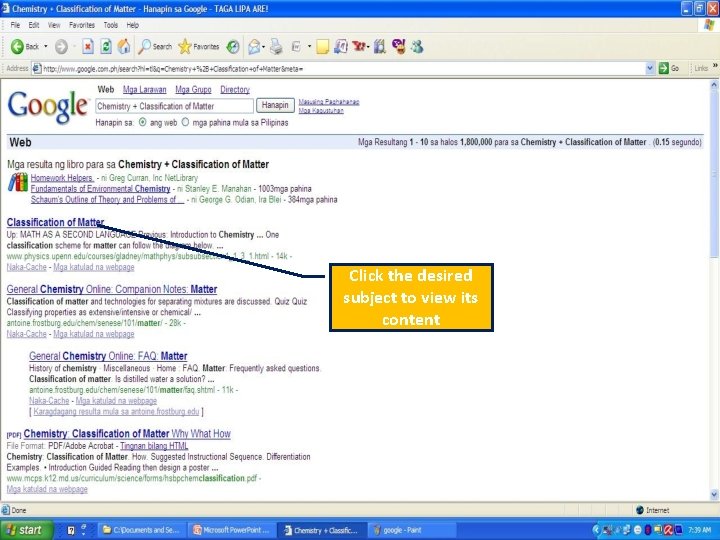Click the green Back arrow button

coord(17,46)
